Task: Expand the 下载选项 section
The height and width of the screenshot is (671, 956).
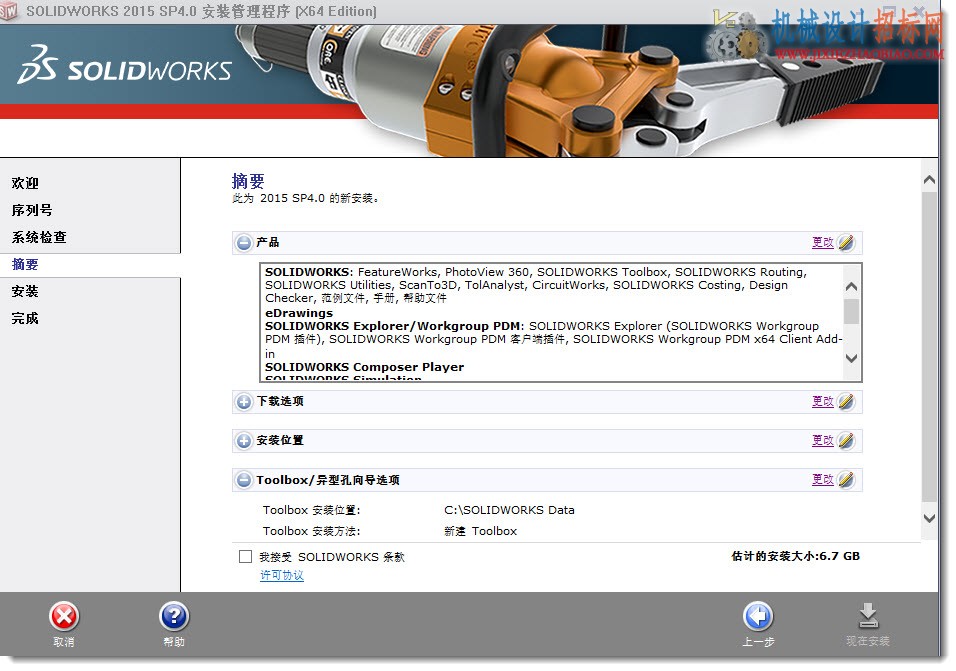Action: pyautogui.click(x=244, y=402)
